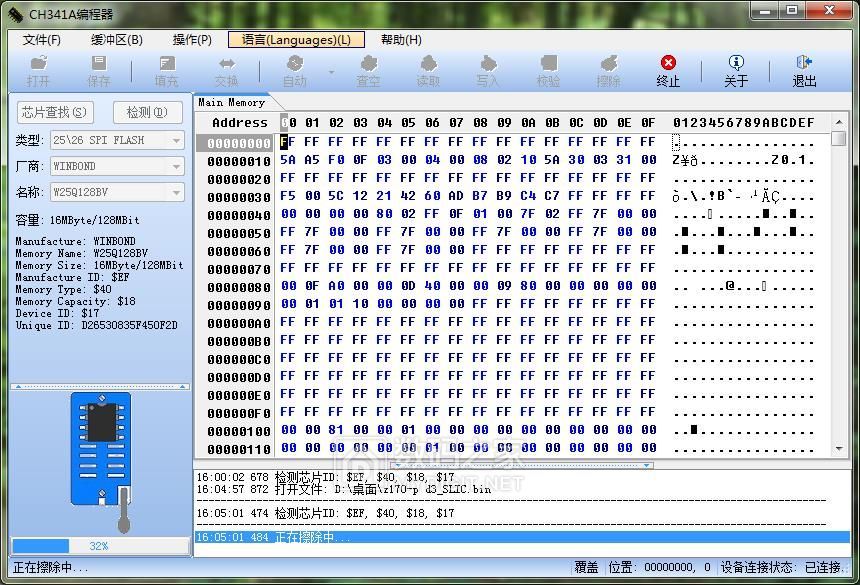Image resolution: width=860 pixels, height=585 pixels.
Task: Run 校验 (Verify) on the chip data
Action: point(548,70)
